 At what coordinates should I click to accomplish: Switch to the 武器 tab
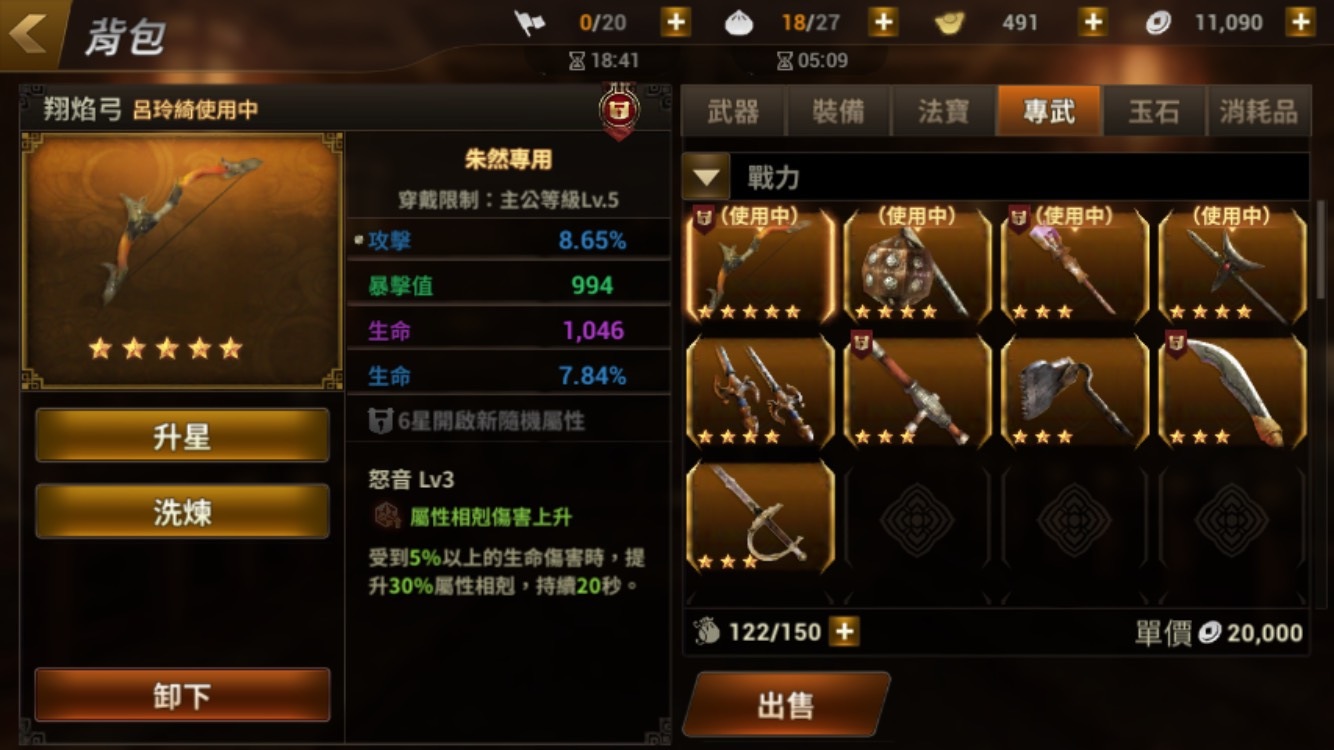point(733,111)
